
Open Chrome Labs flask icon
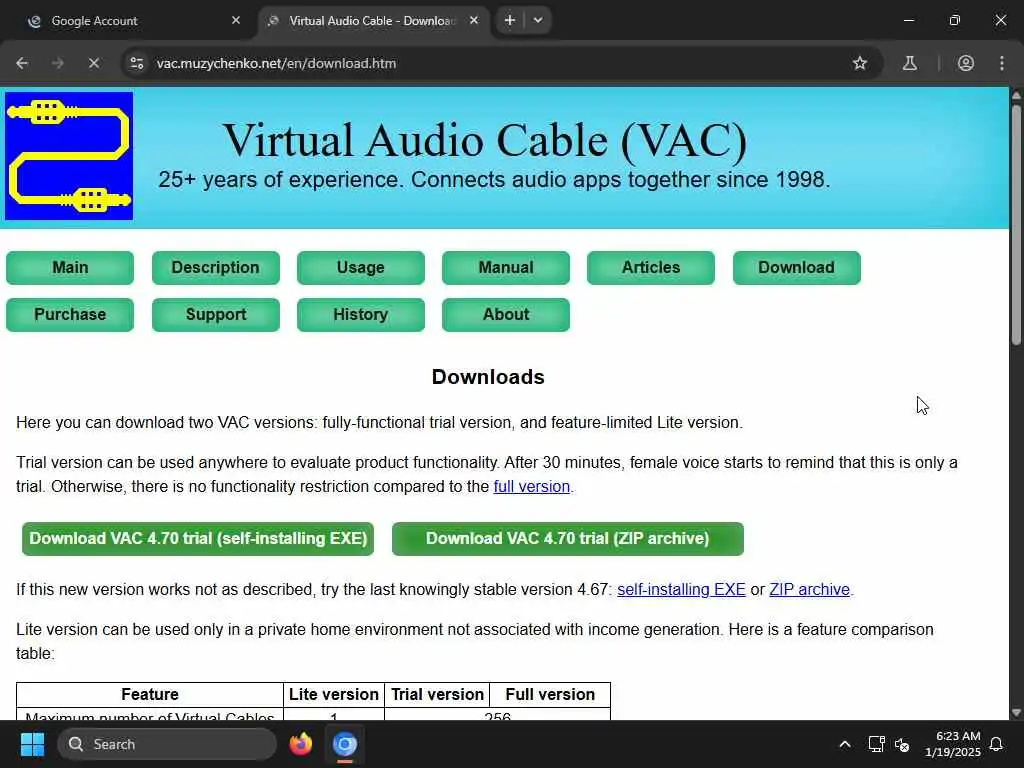(910, 63)
